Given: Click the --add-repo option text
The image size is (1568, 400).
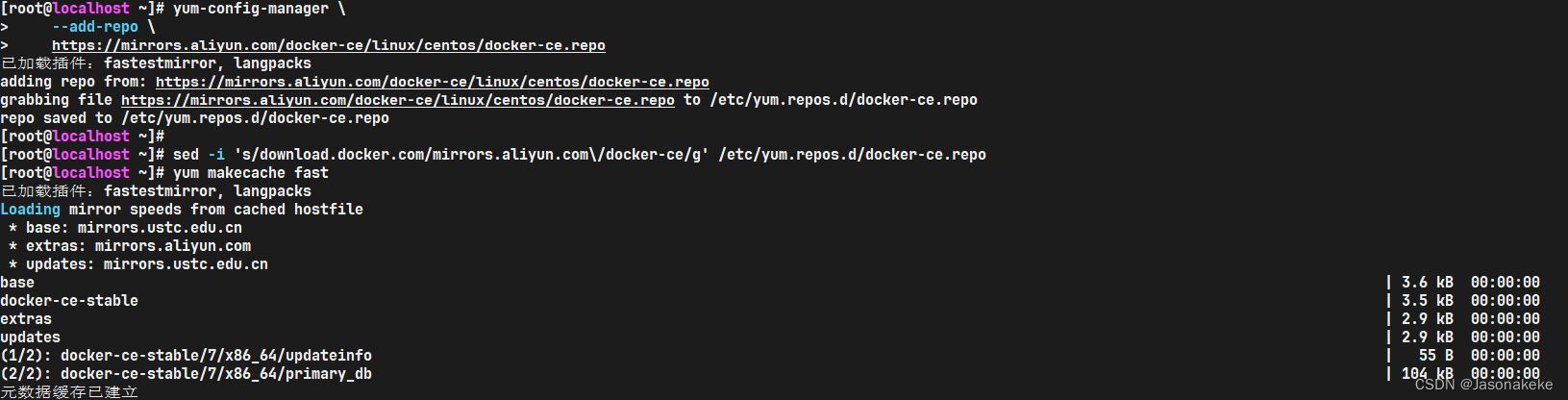Looking at the screenshot, I should pyautogui.click(x=94, y=27).
